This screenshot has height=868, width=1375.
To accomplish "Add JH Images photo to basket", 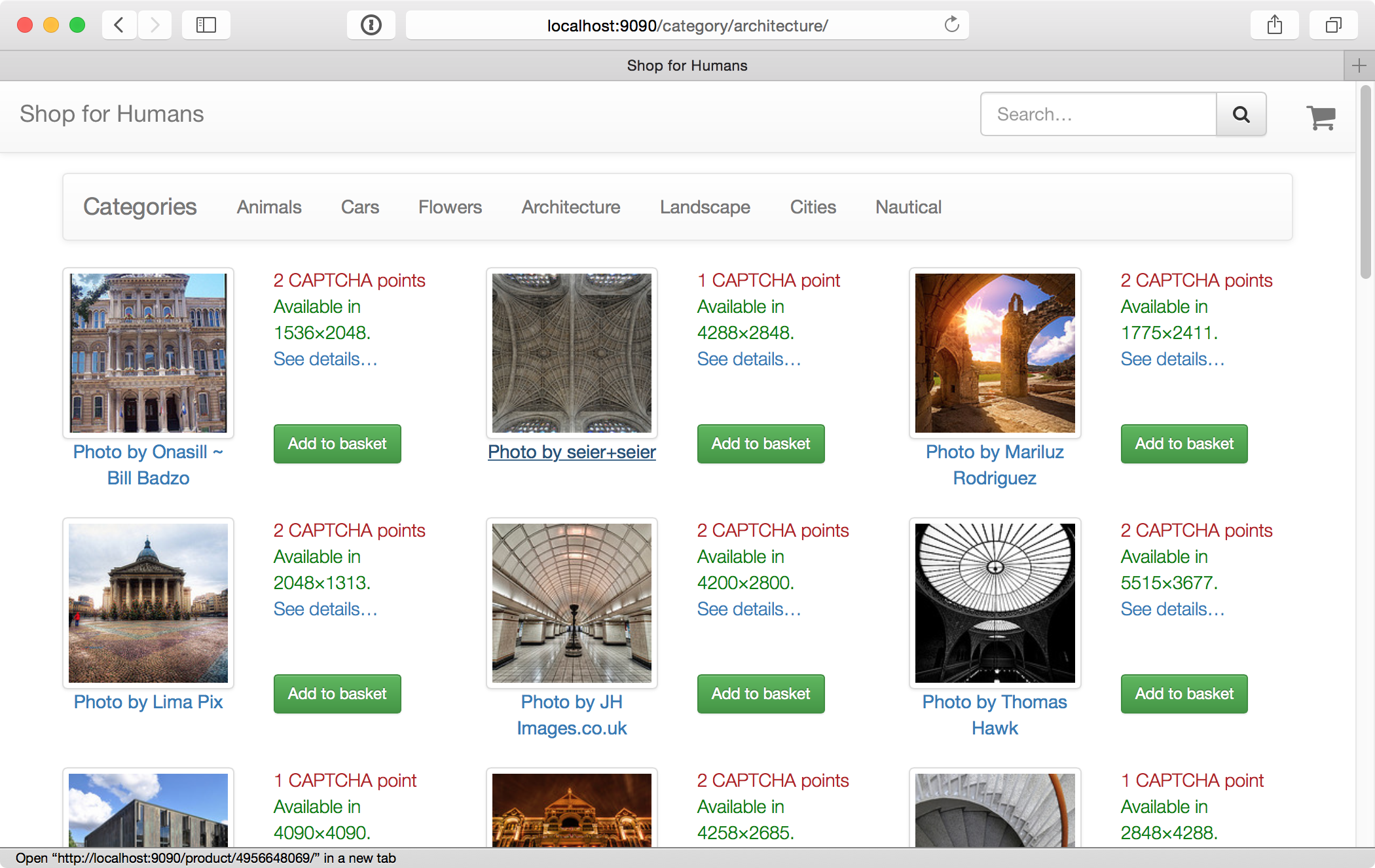I will (x=761, y=694).
